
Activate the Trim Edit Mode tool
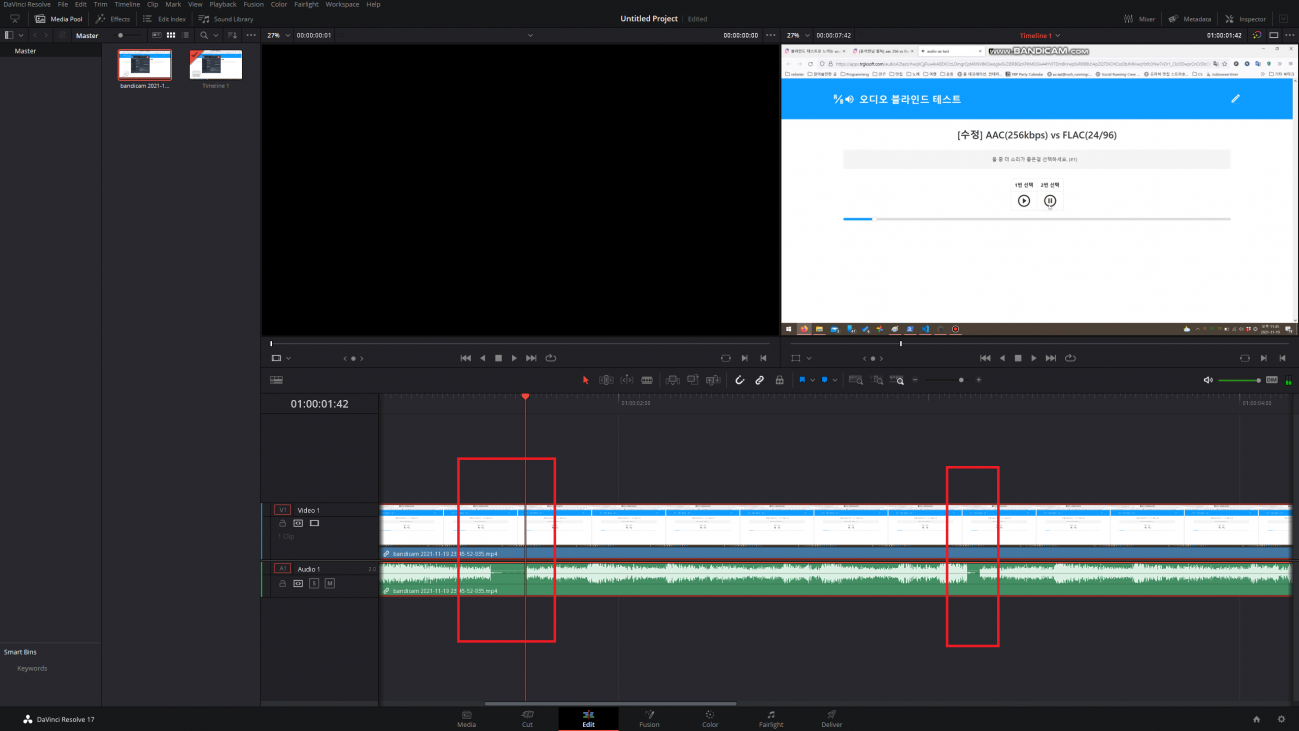click(x=606, y=380)
